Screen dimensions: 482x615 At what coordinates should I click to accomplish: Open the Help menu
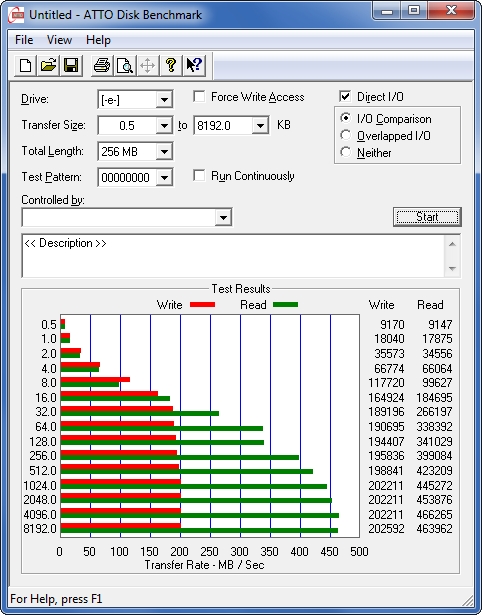point(98,40)
